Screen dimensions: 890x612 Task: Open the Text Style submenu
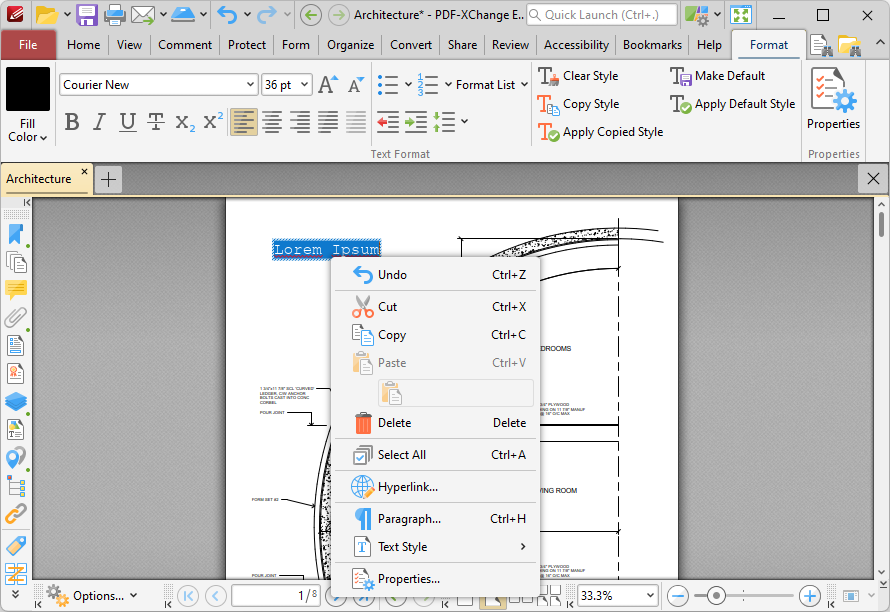coord(435,547)
